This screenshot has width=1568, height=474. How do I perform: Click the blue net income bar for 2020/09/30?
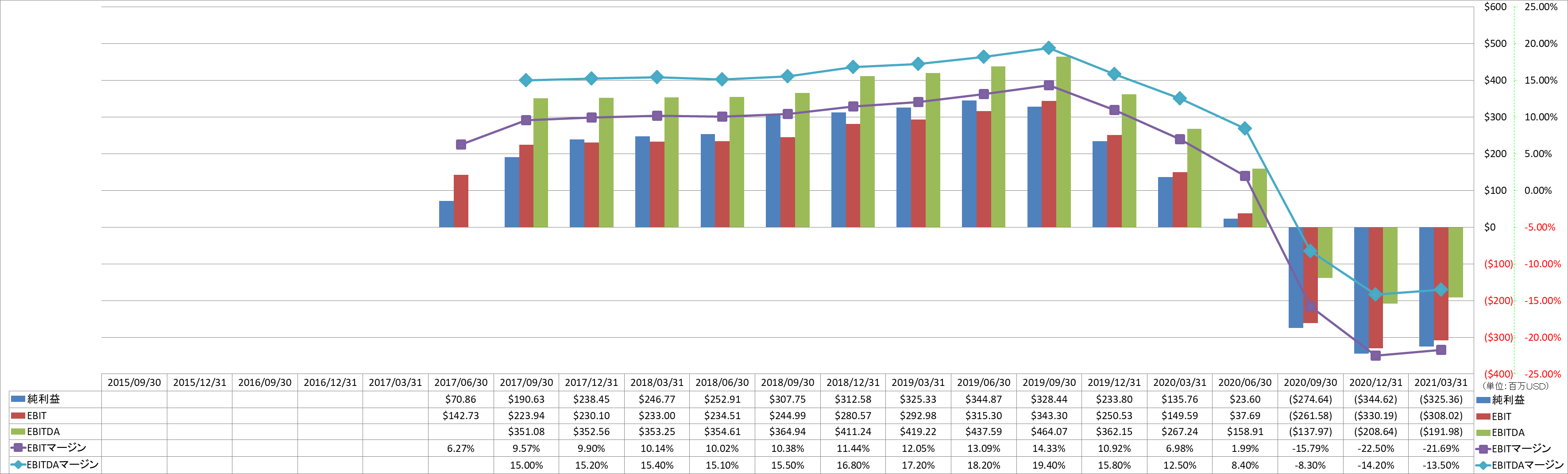pos(1296,277)
